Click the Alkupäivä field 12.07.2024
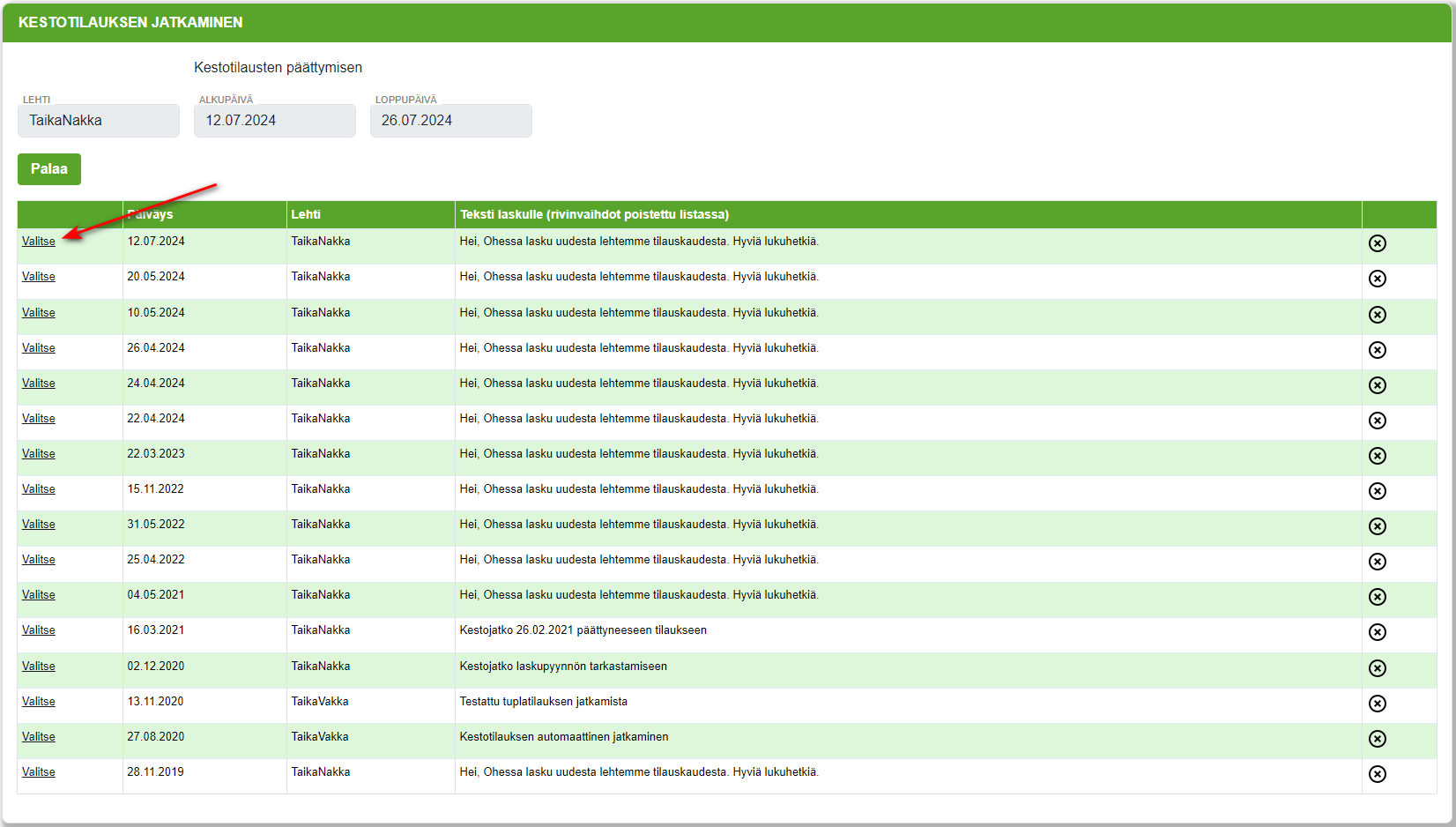1456x827 pixels. [275, 121]
